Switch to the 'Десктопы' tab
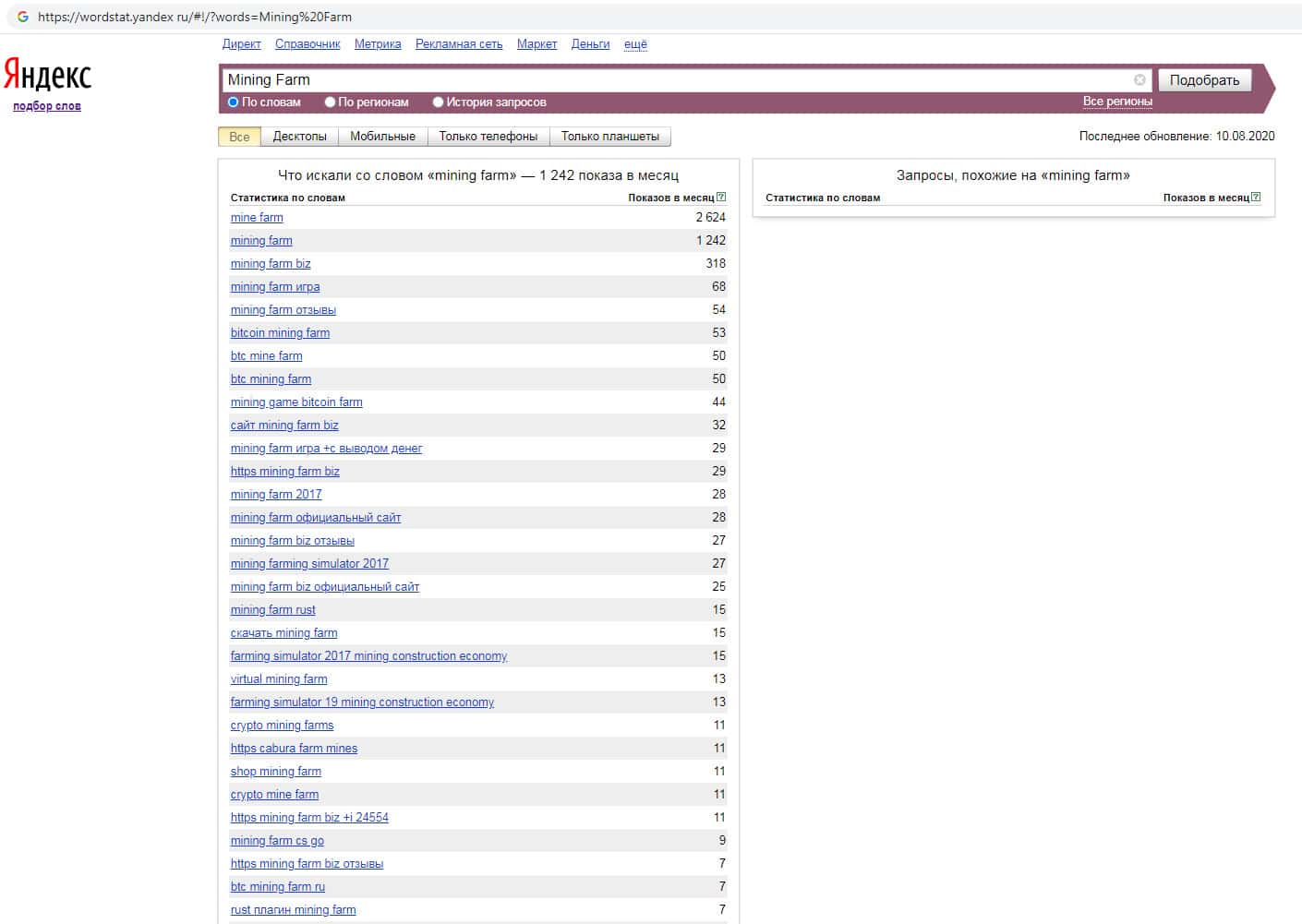Screen dimensions: 1302x924 [299, 137]
